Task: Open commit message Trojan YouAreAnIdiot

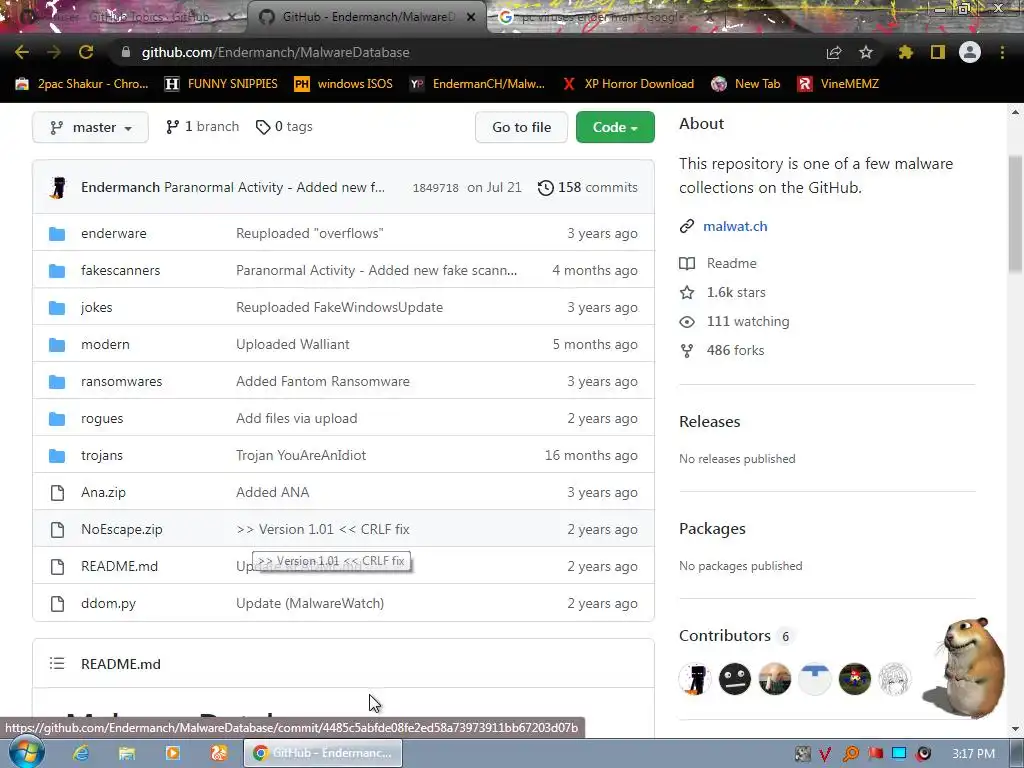Action: 301,455
